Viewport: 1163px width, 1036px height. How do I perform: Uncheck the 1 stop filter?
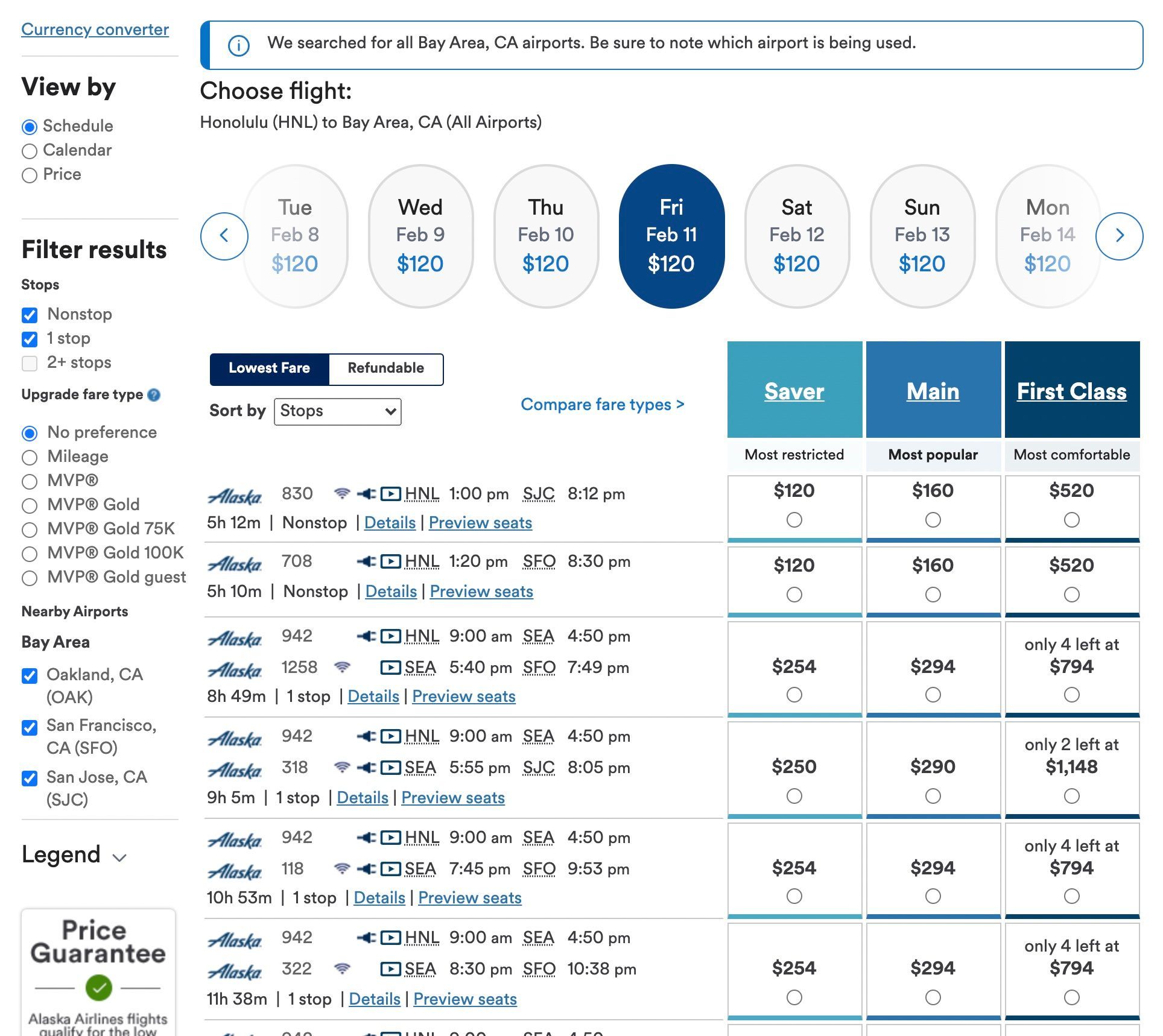click(30, 339)
